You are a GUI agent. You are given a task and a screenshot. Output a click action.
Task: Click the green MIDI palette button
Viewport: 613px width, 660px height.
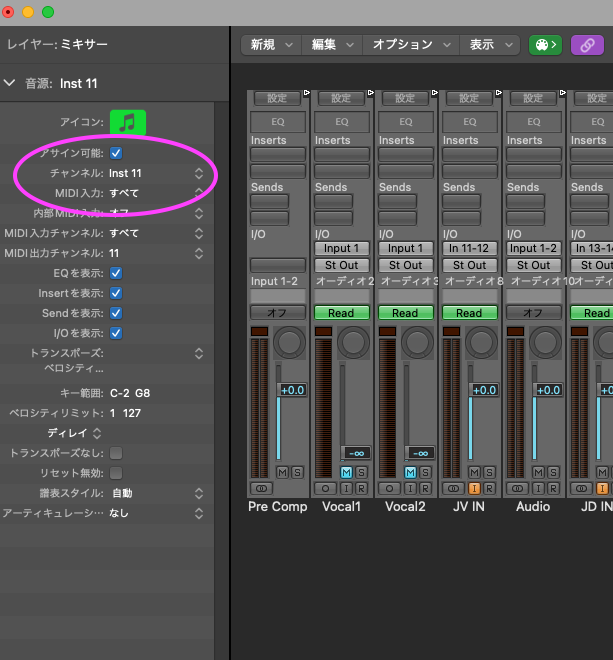(x=543, y=45)
